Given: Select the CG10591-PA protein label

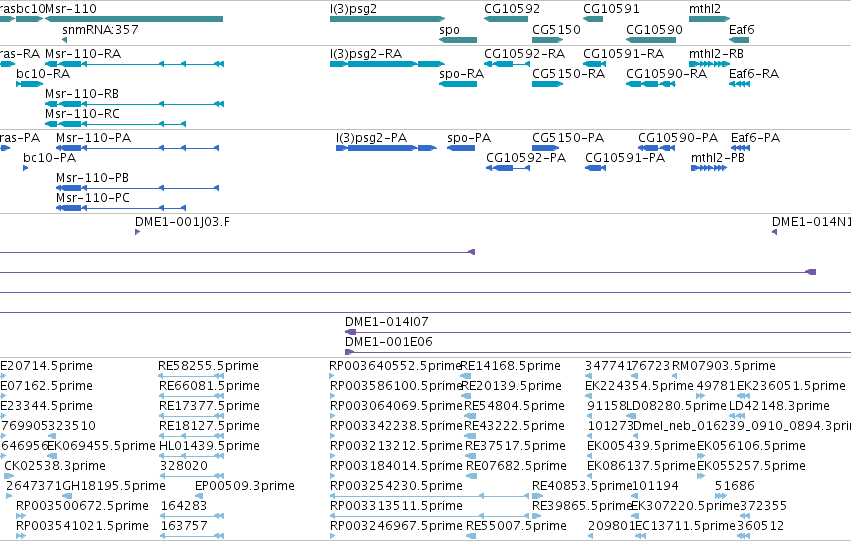Looking at the screenshot, I should (625, 158).
